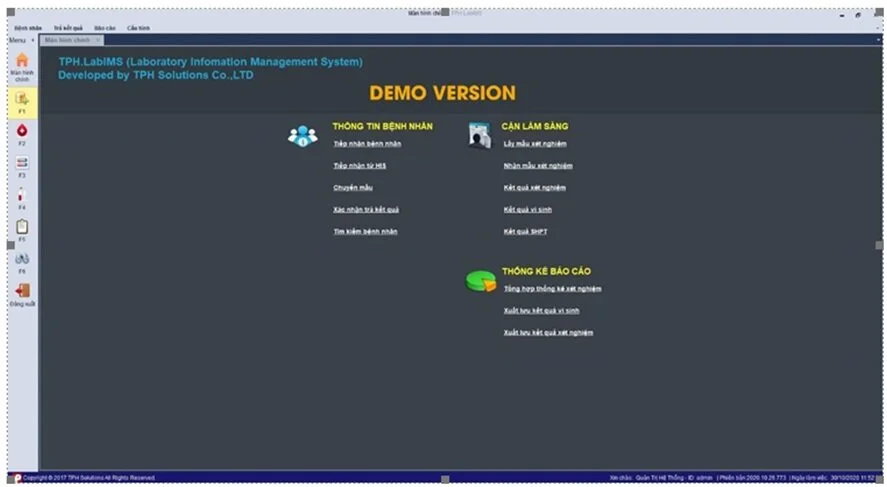
Task: Click the TPH logo icon in status bar
Action: point(18,478)
